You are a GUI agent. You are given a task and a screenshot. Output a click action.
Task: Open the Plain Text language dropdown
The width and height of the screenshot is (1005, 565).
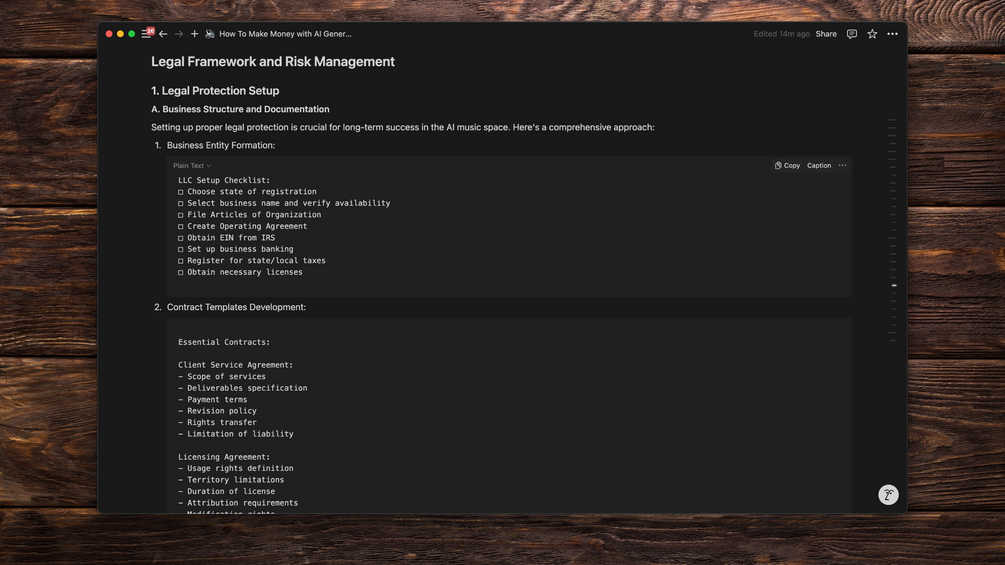(192, 166)
